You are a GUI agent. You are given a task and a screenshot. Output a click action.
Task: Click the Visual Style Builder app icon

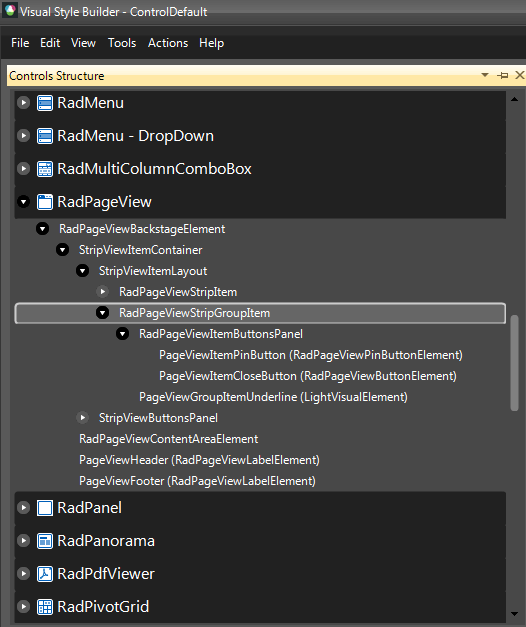10,11
